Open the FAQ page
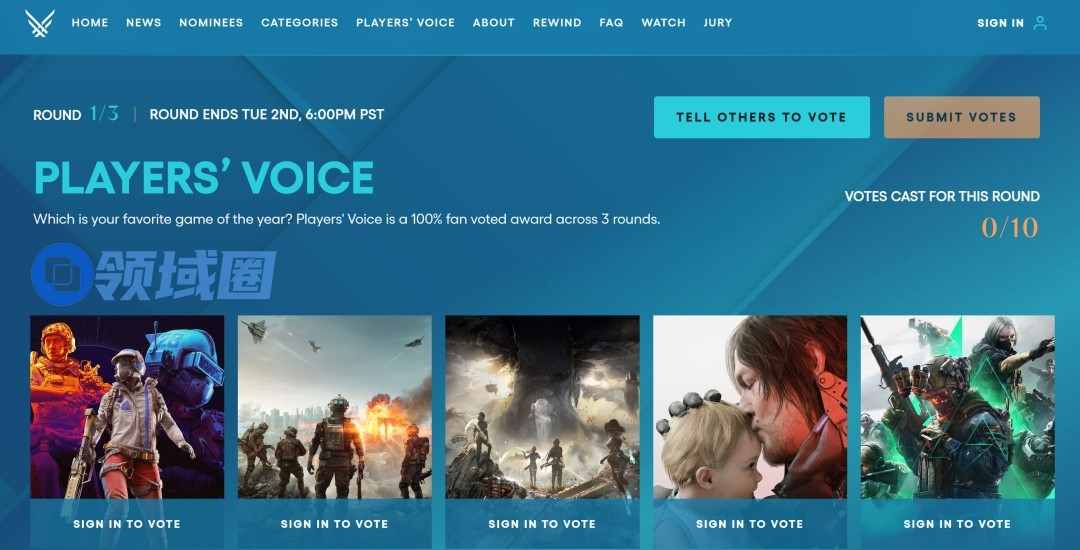 point(612,23)
